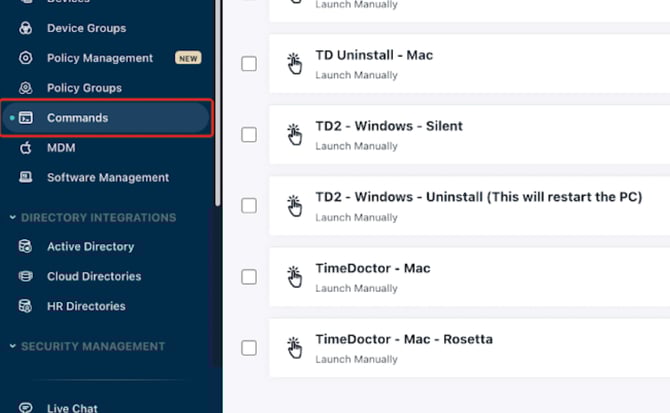Click the Commands terminal icon
The height and width of the screenshot is (413, 670).
pyautogui.click(x=25, y=117)
